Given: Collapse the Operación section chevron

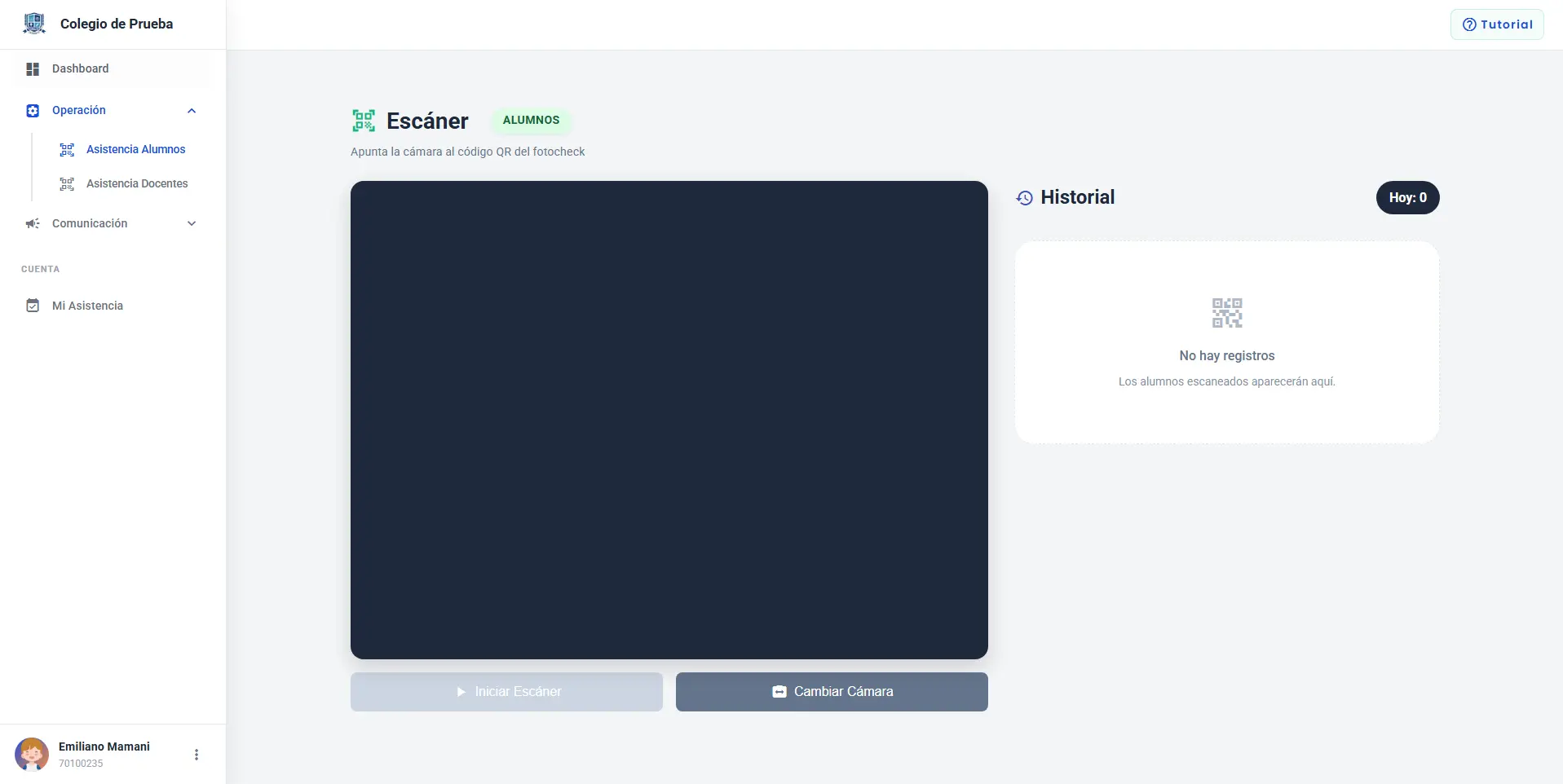Looking at the screenshot, I should pos(192,111).
